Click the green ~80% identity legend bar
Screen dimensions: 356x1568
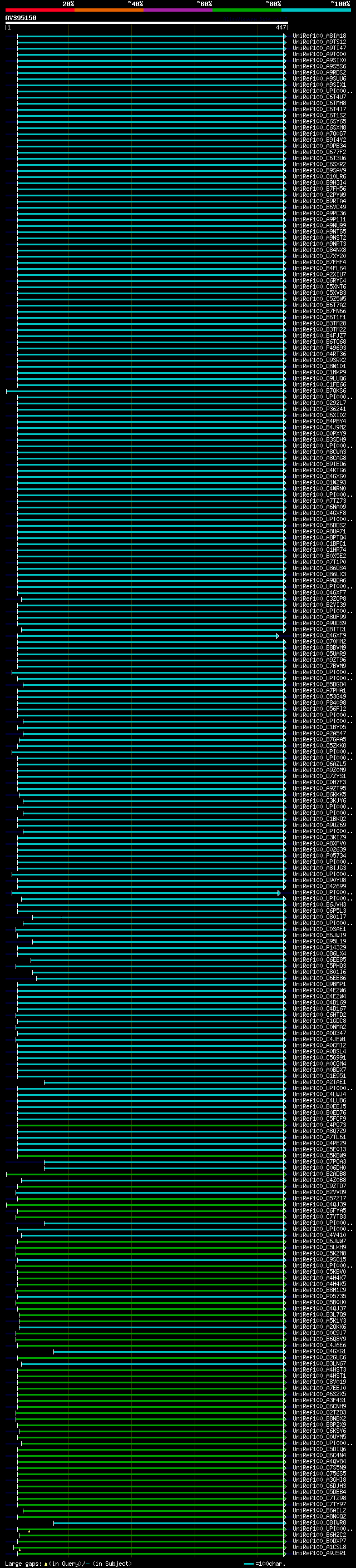247,10
